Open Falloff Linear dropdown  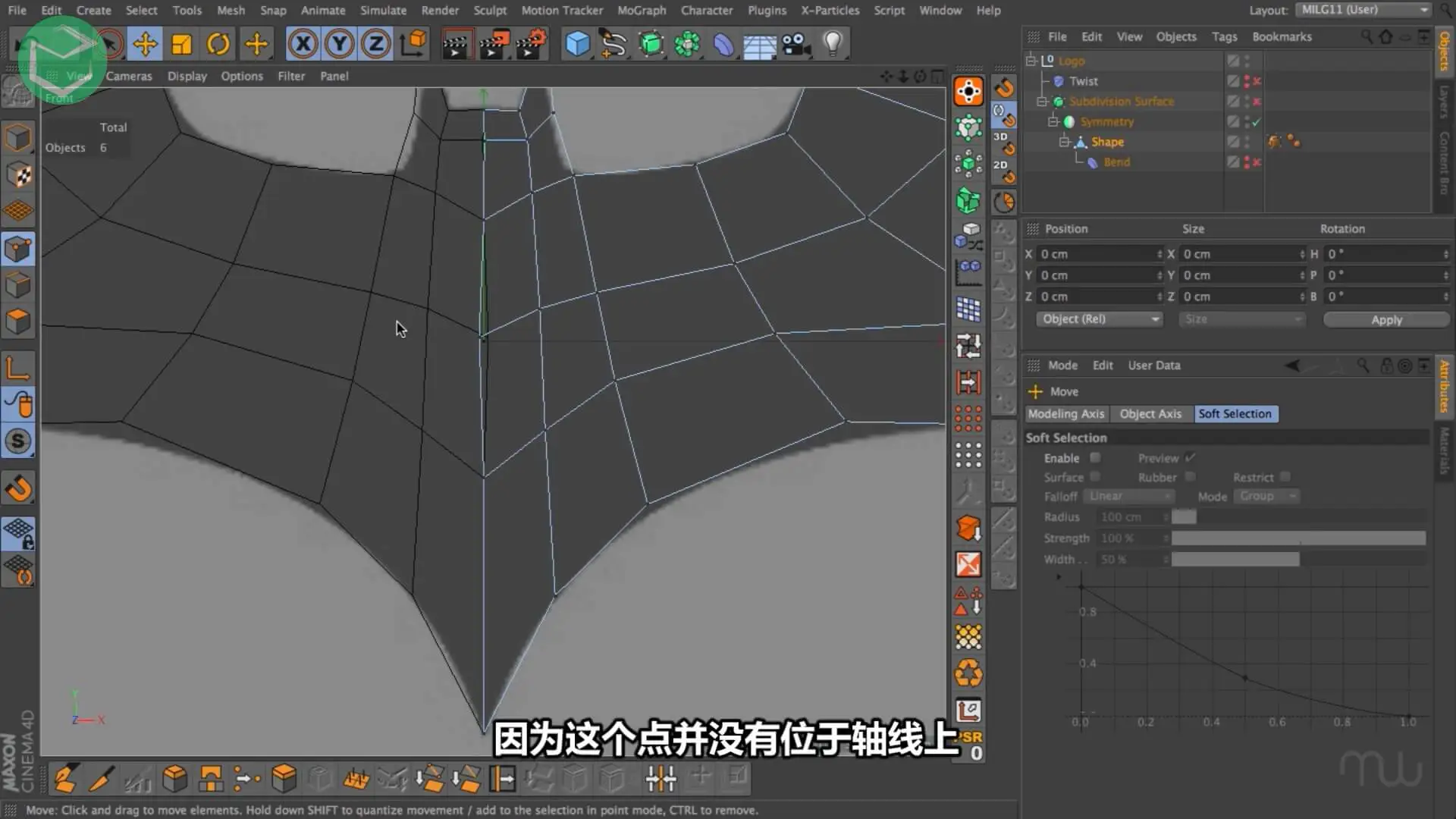pos(1129,496)
